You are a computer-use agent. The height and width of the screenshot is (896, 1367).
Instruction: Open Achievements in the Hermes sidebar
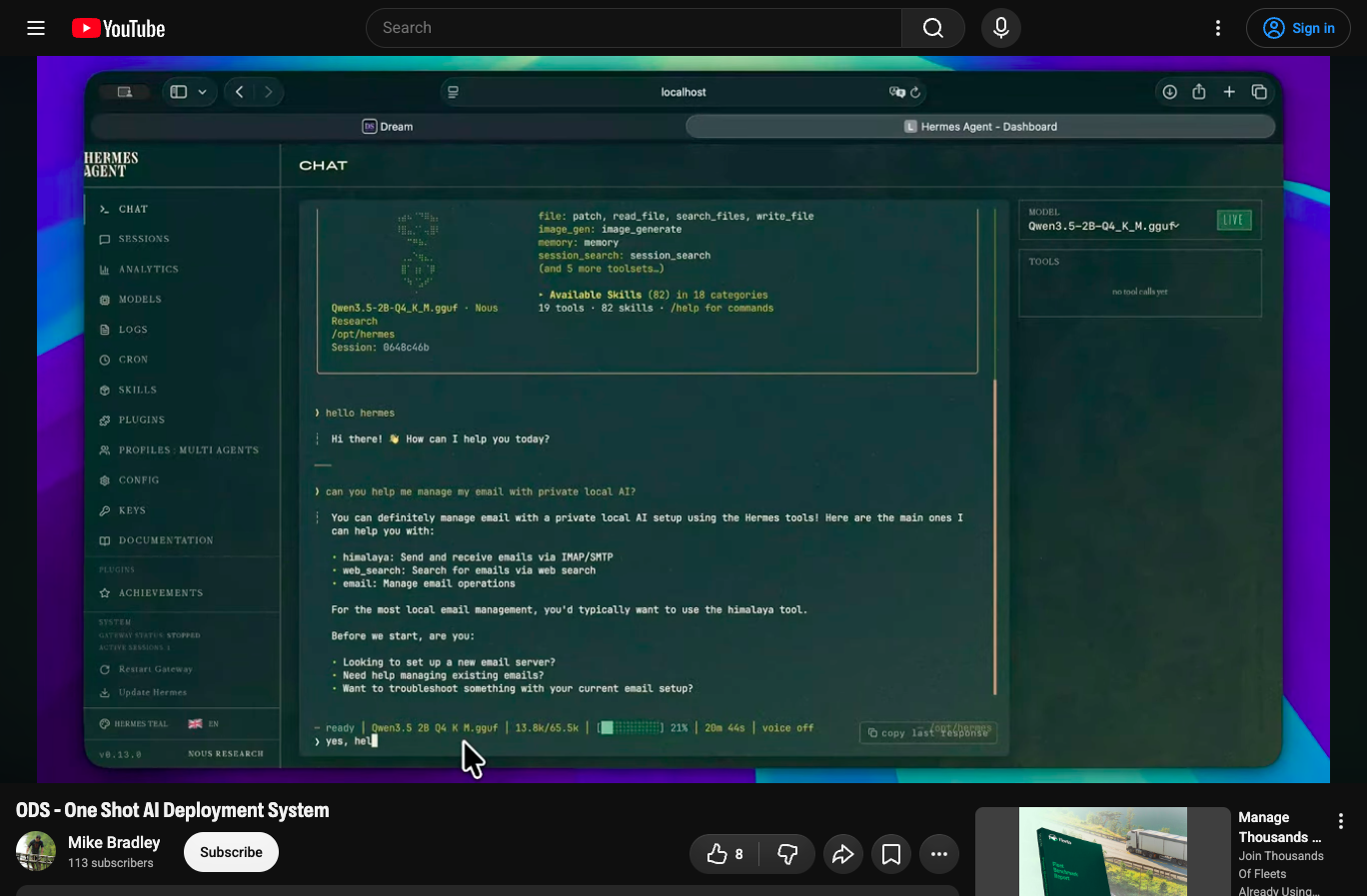click(x=160, y=592)
